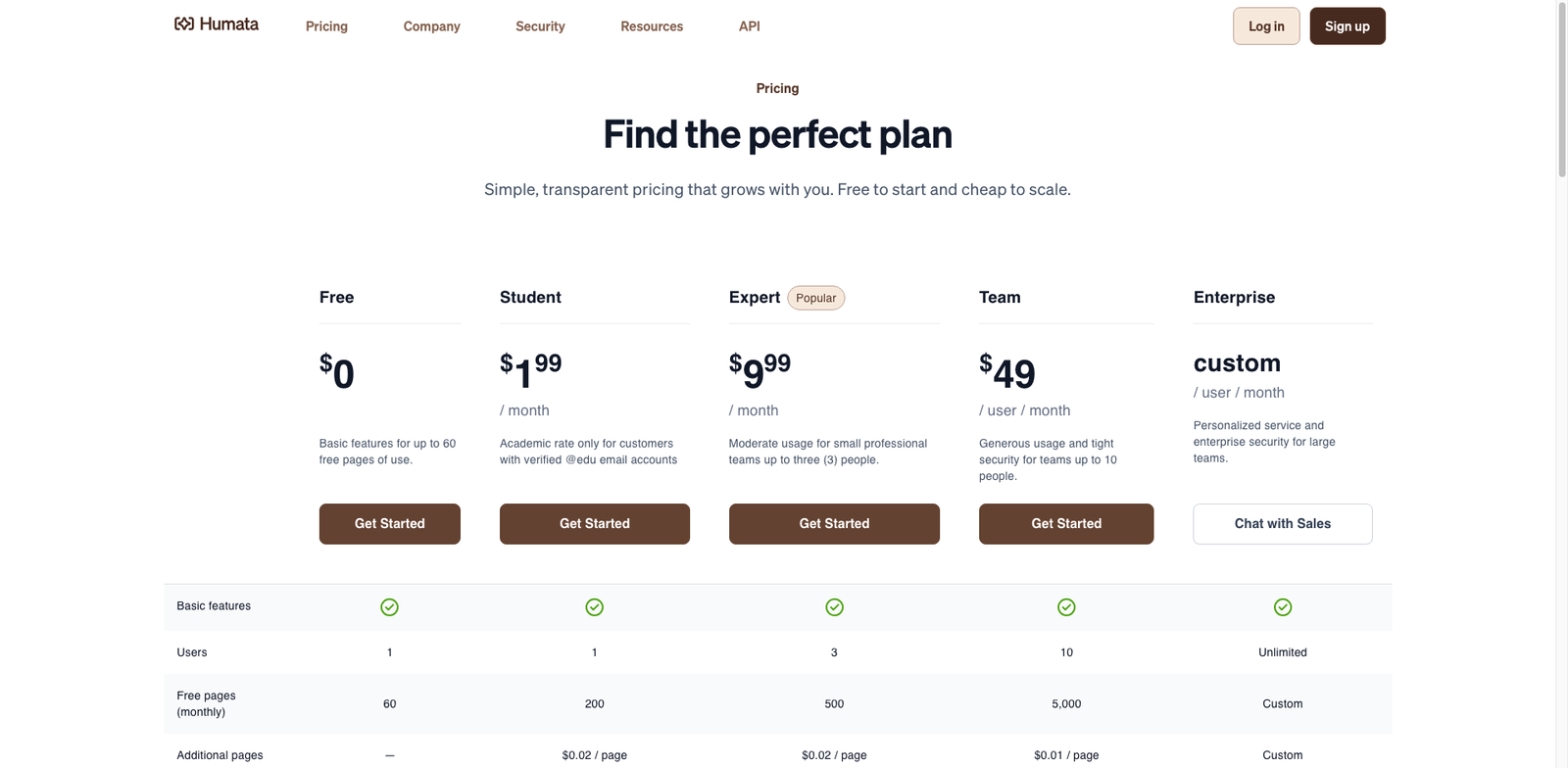Get Started with the Student plan
1568x768 pixels.
point(594,524)
